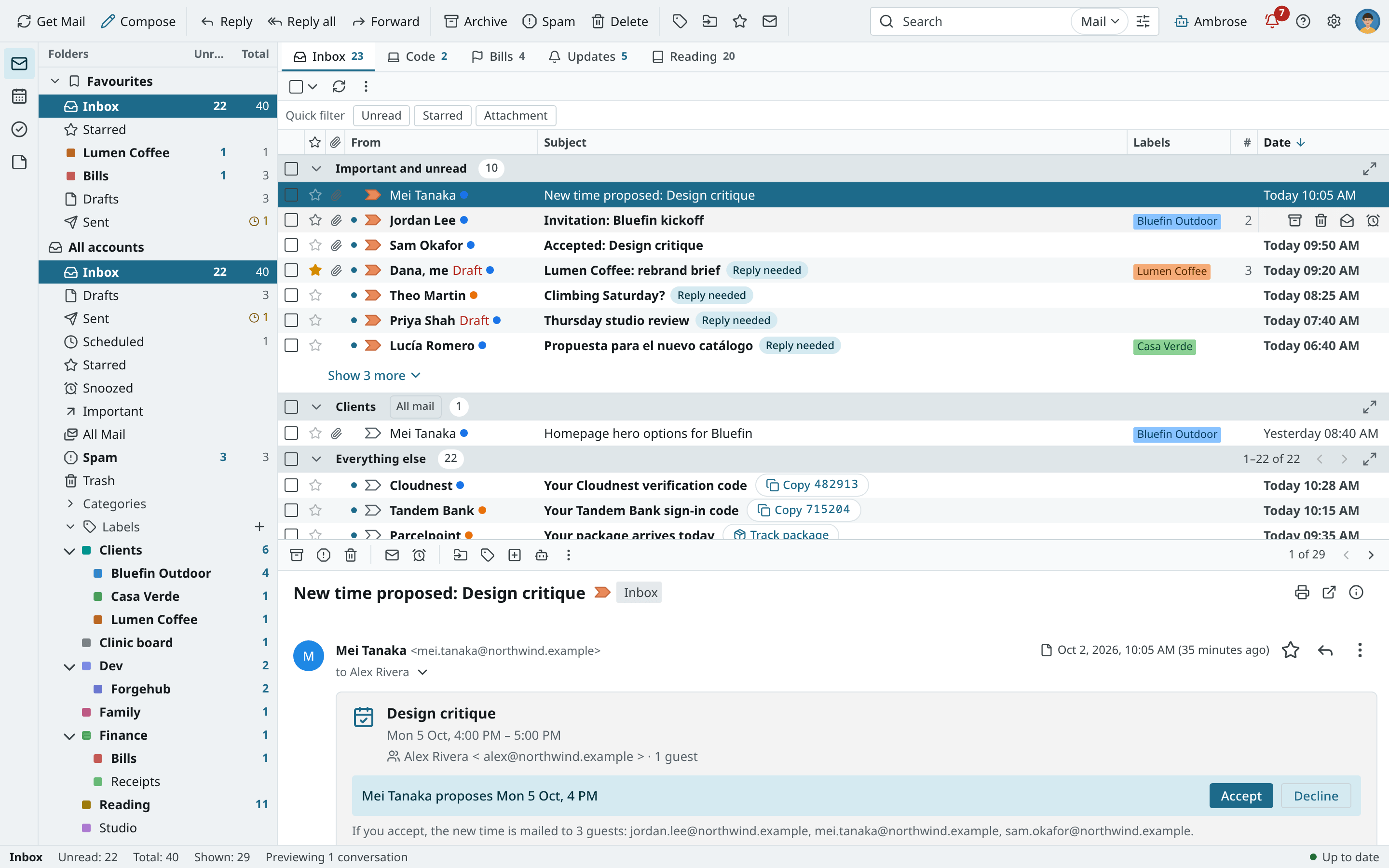Open the Updates tab

tap(588, 56)
